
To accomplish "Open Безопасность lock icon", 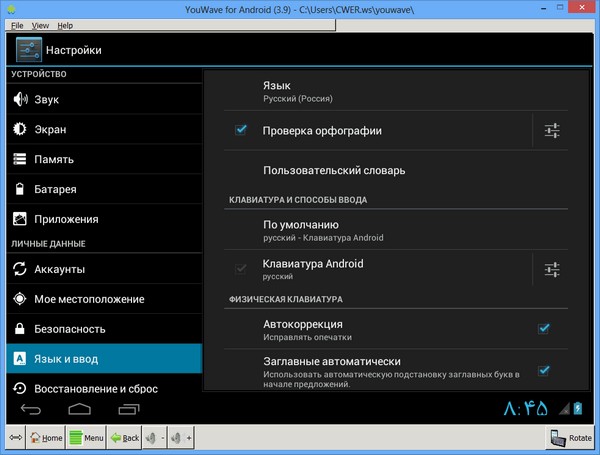I will point(20,329).
